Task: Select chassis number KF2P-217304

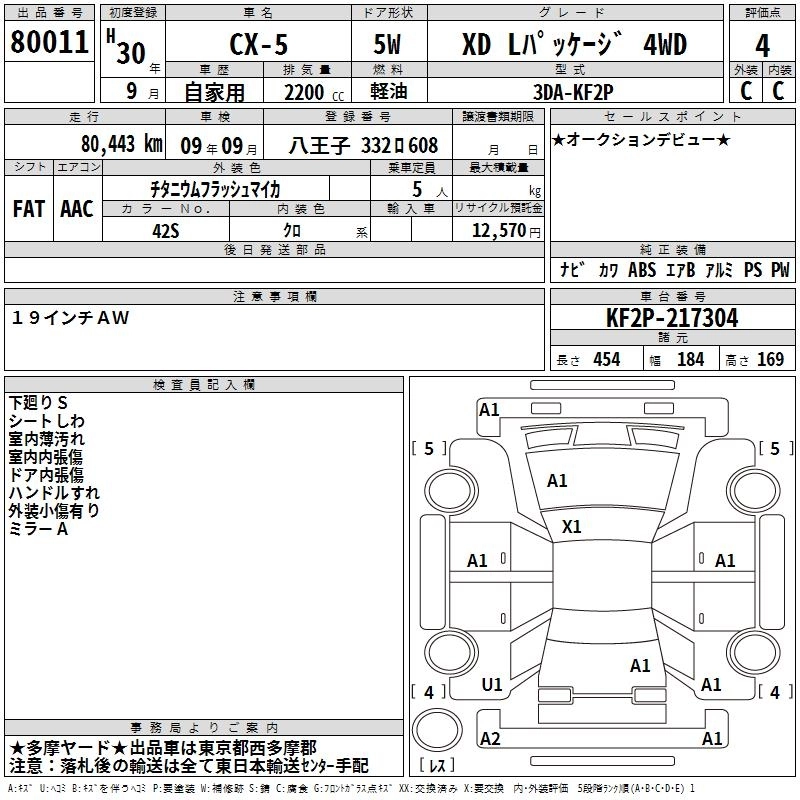Action: (672, 318)
